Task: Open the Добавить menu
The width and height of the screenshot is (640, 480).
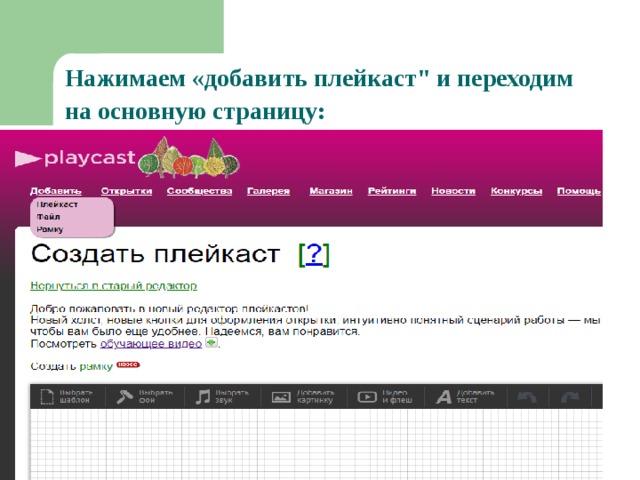Action: coord(56,191)
